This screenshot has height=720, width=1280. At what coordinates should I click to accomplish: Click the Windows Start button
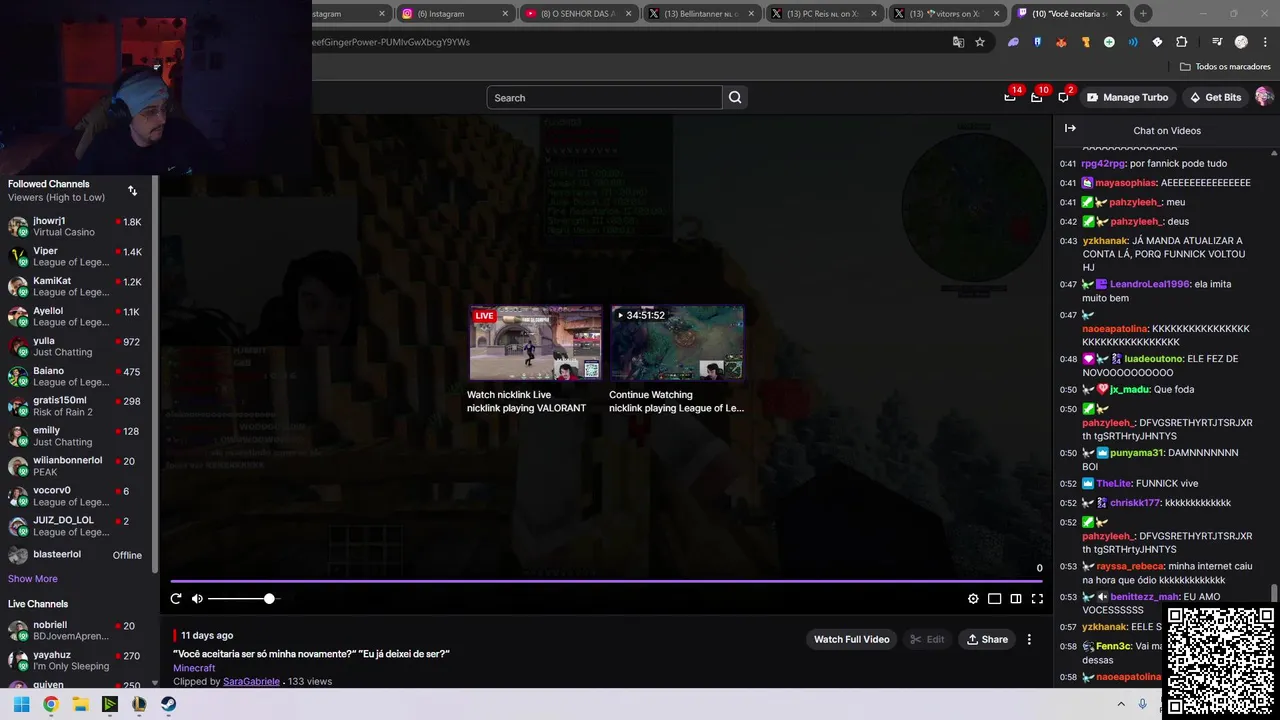21,704
